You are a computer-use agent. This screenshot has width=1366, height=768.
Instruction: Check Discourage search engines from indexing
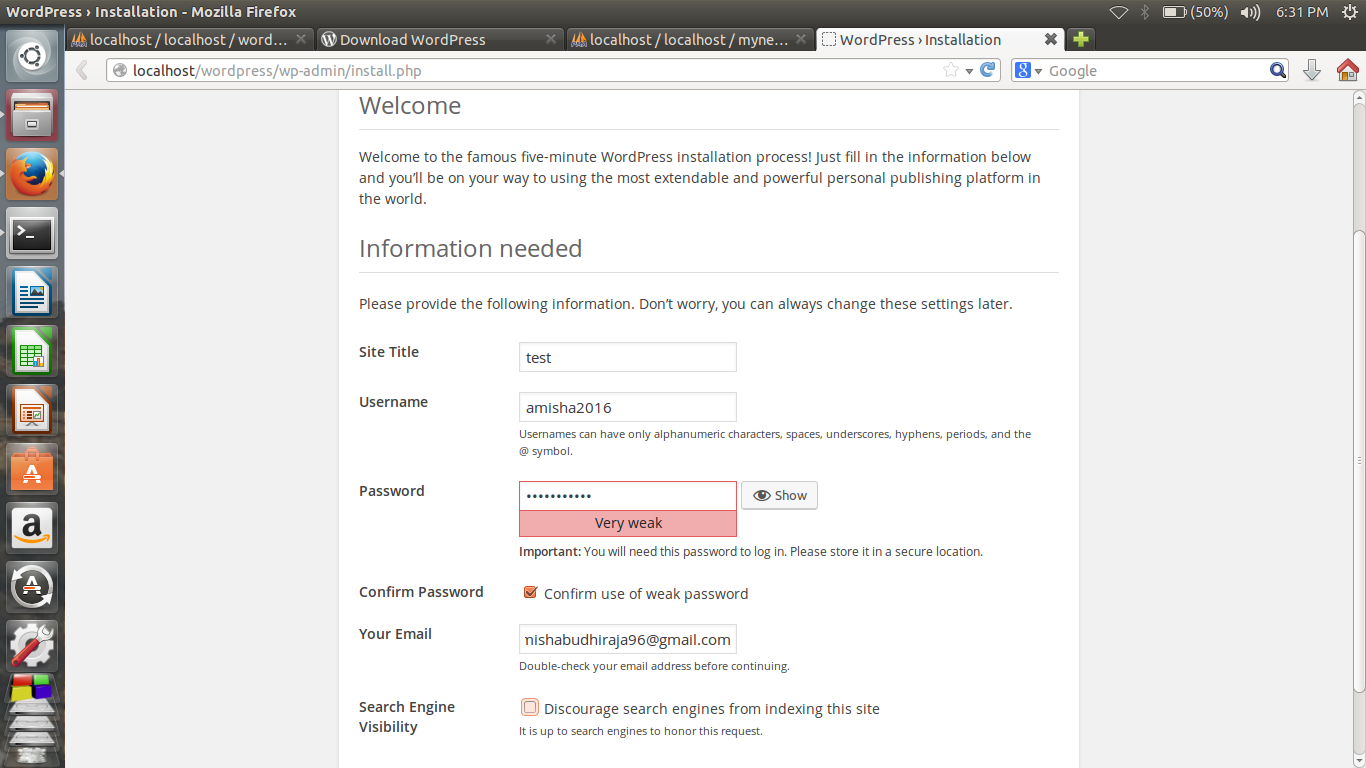530,707
